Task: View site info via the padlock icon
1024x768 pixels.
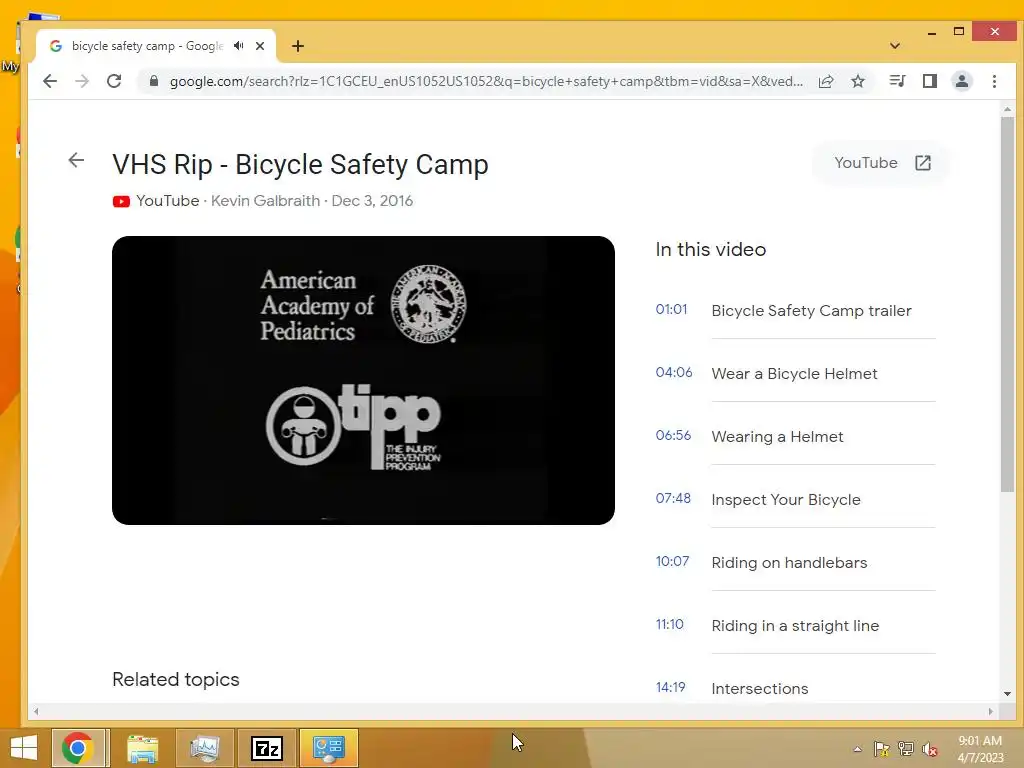Action: [153, 81]
